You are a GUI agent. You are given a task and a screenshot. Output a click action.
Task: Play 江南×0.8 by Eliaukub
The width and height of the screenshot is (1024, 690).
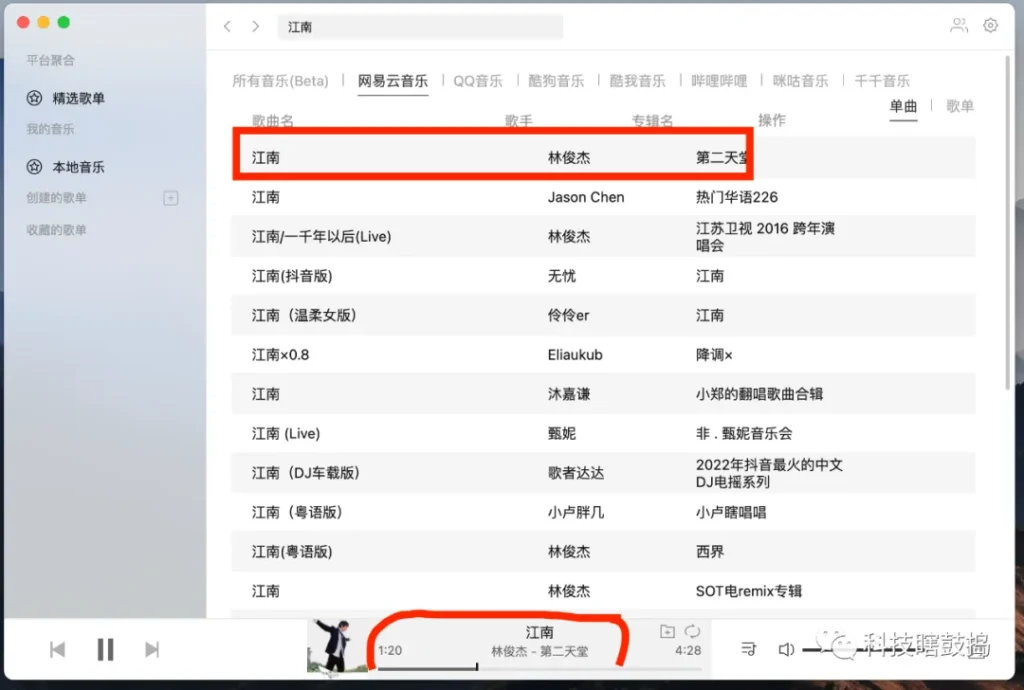coord(603,354)
